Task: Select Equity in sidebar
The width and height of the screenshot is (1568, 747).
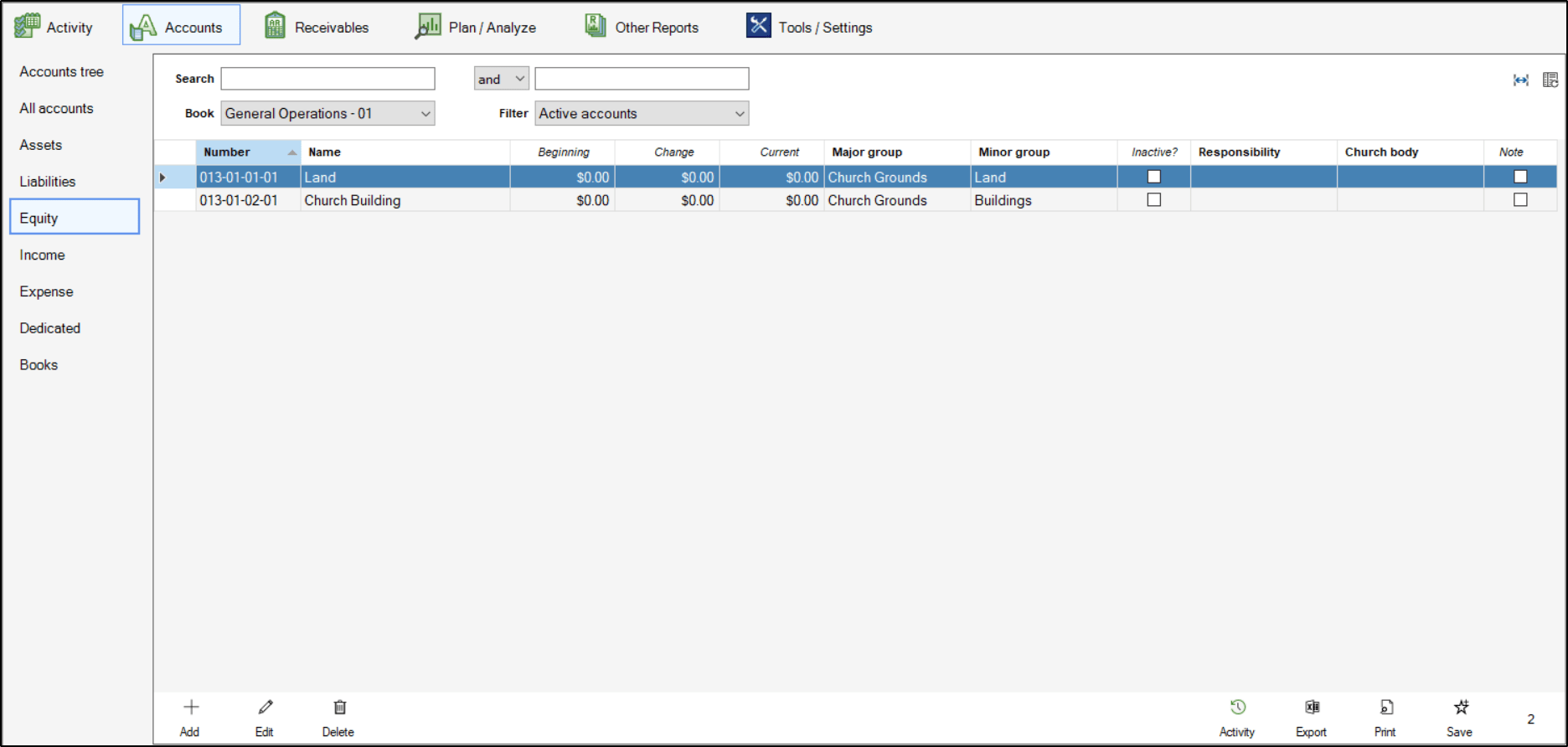Action: point(75,216)
